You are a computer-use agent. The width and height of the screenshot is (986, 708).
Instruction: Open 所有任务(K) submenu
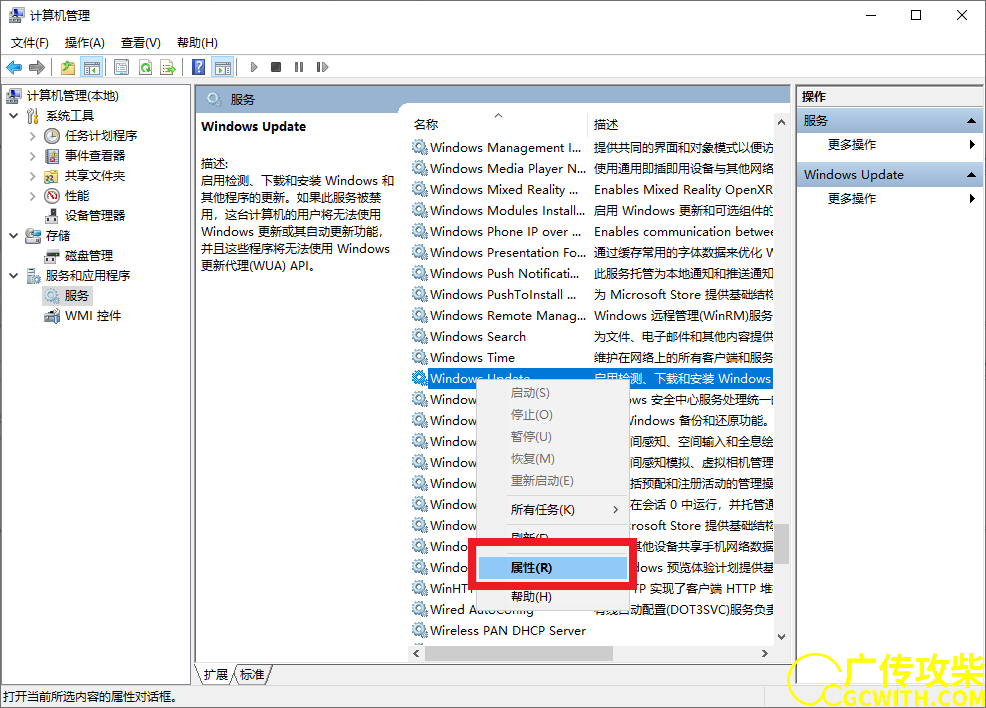(553, 510)
